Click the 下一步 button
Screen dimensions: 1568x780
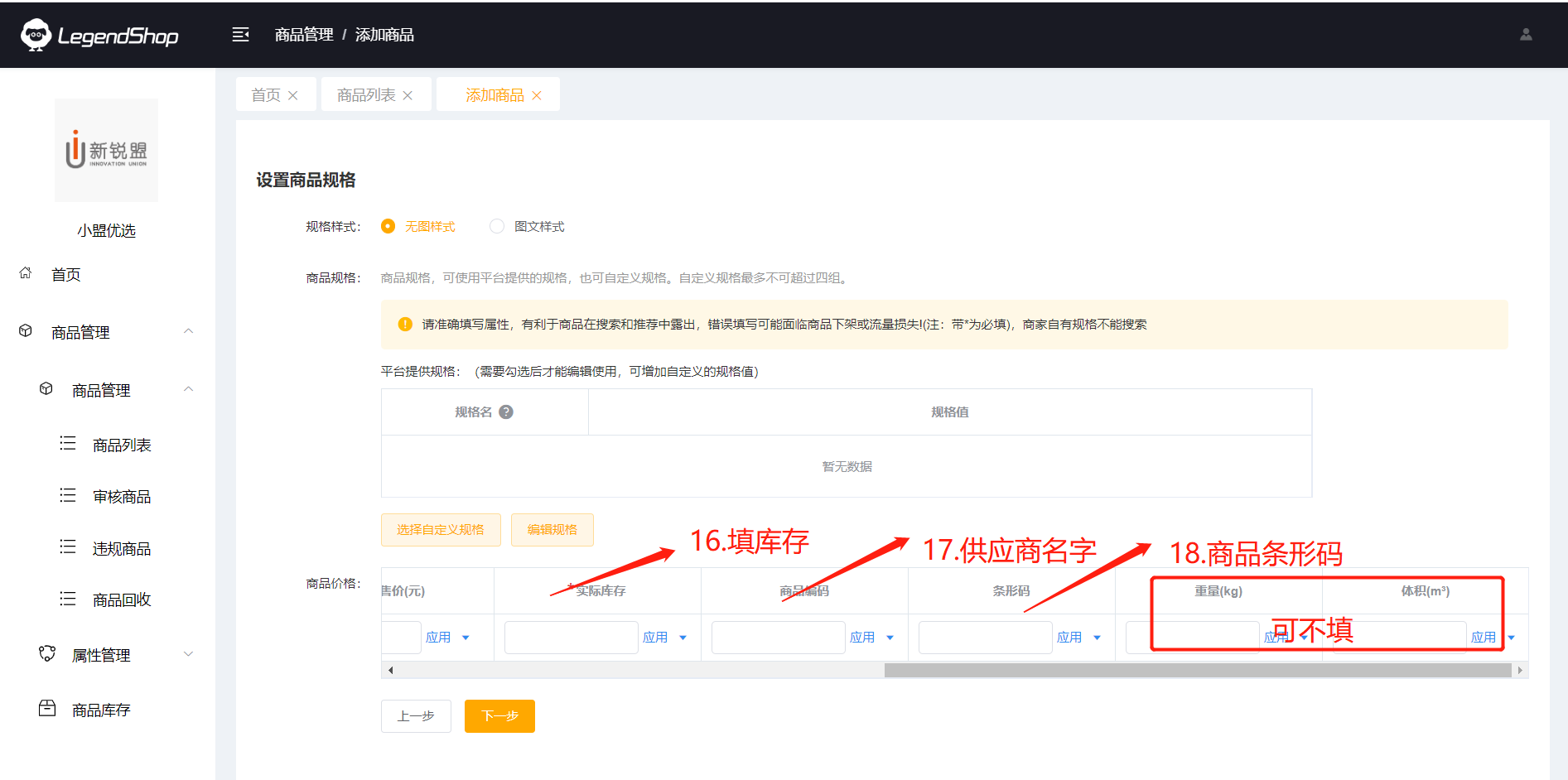[499, 716]
